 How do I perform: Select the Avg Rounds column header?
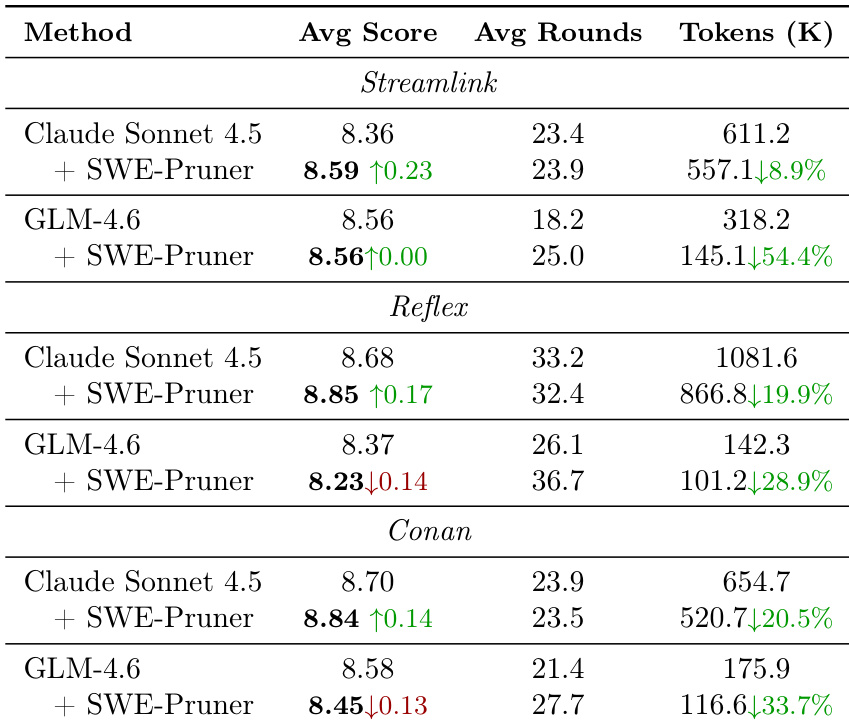pos(558,32)
